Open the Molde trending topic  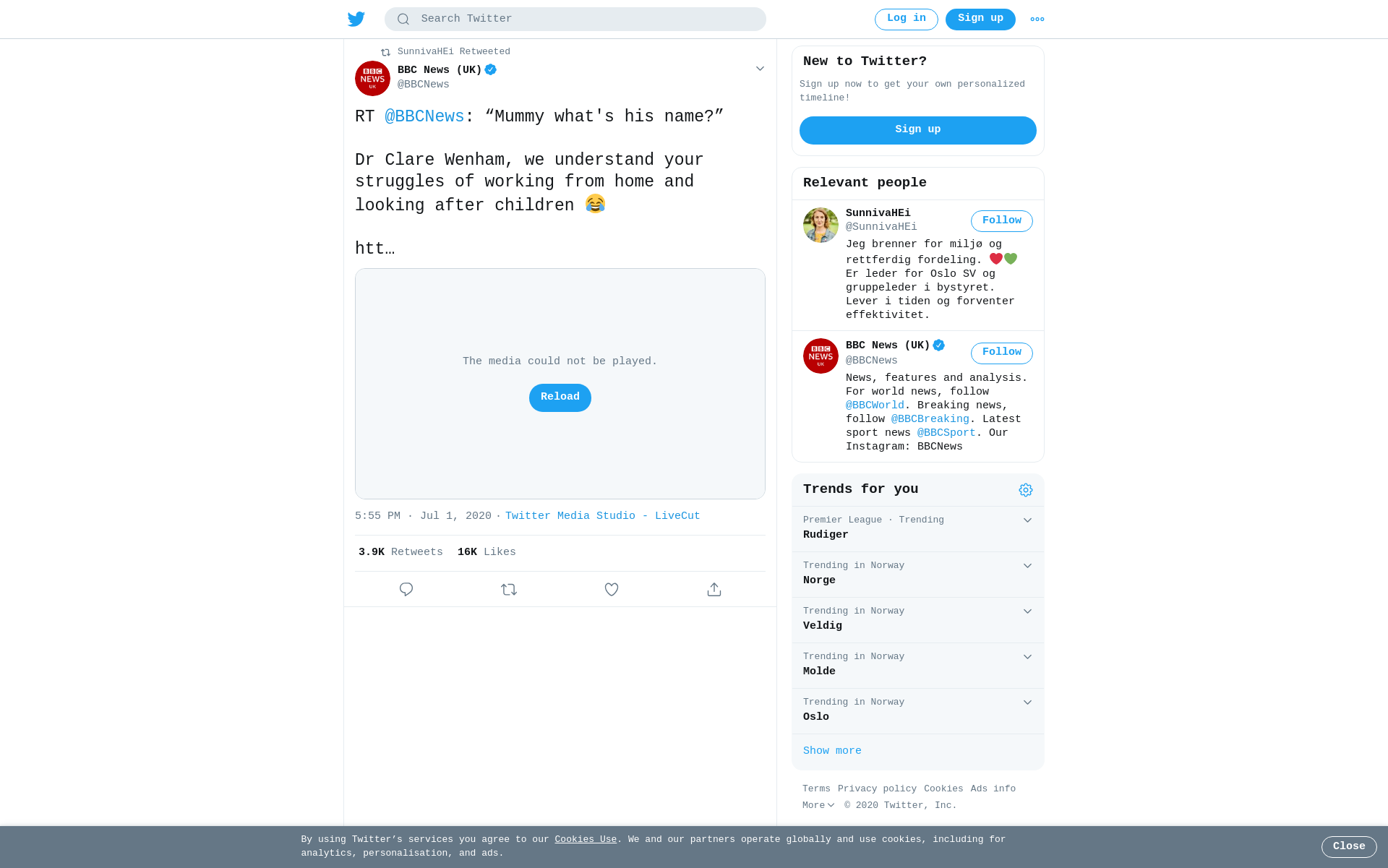(918, 666)
